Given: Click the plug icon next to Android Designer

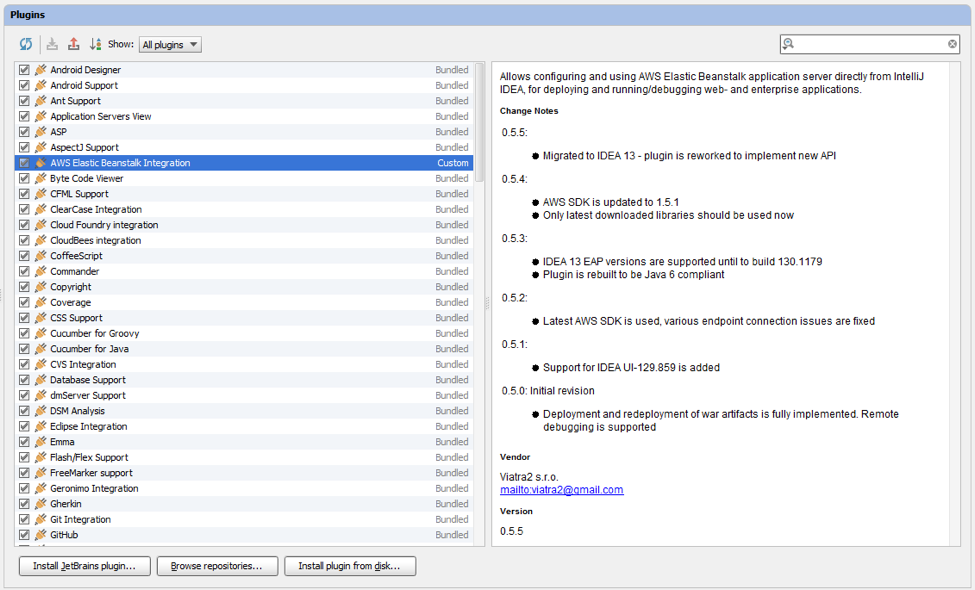Looking at the screenshot, I should click(40, 70).
